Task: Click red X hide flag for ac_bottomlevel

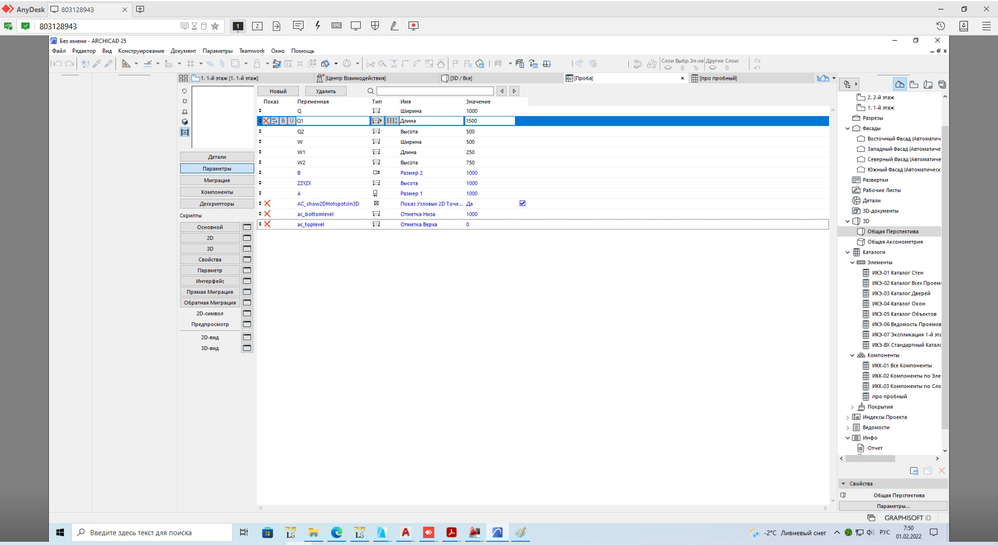Action: tap(267, 214)
